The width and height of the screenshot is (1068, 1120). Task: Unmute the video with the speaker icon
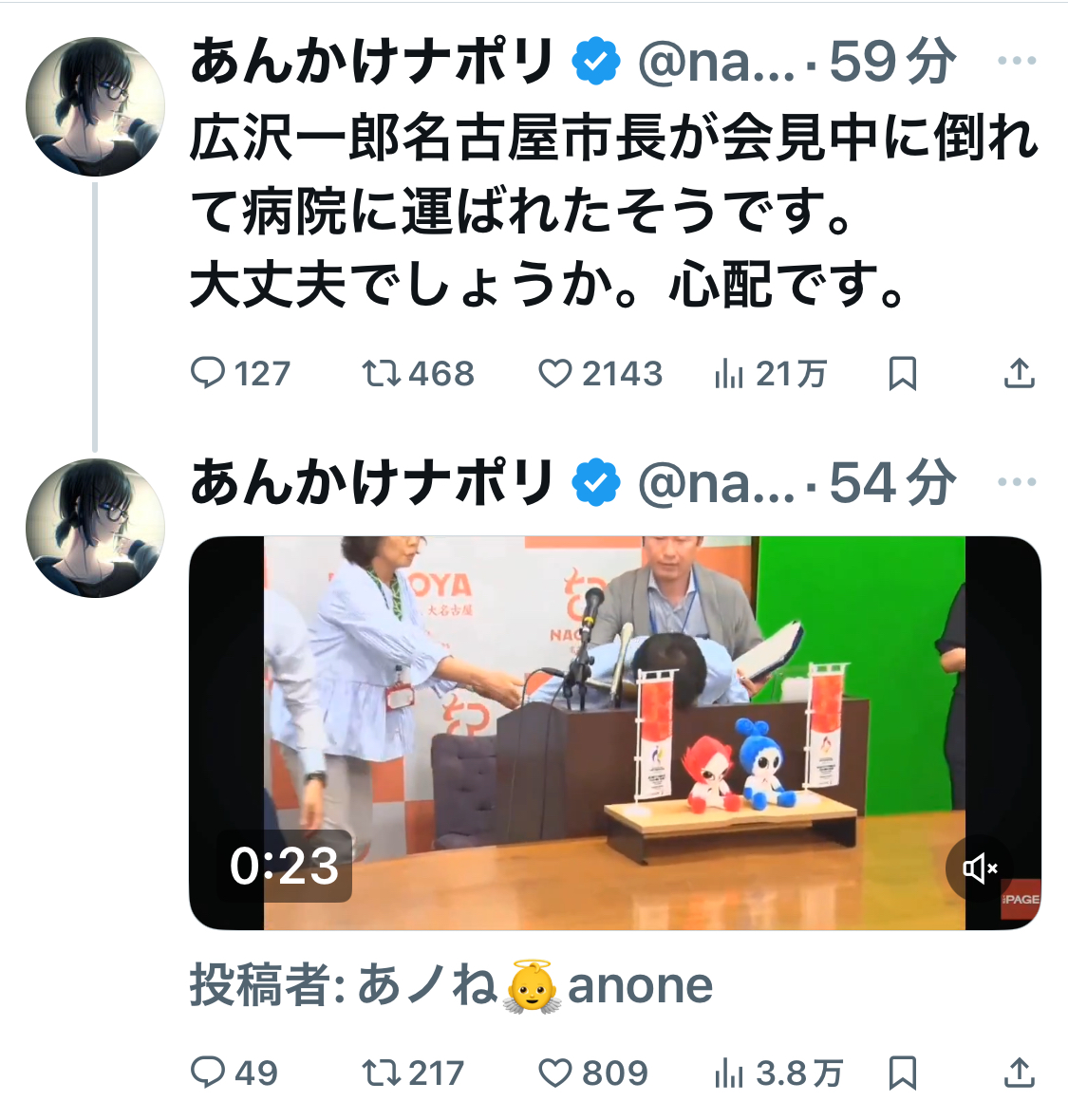980,868
